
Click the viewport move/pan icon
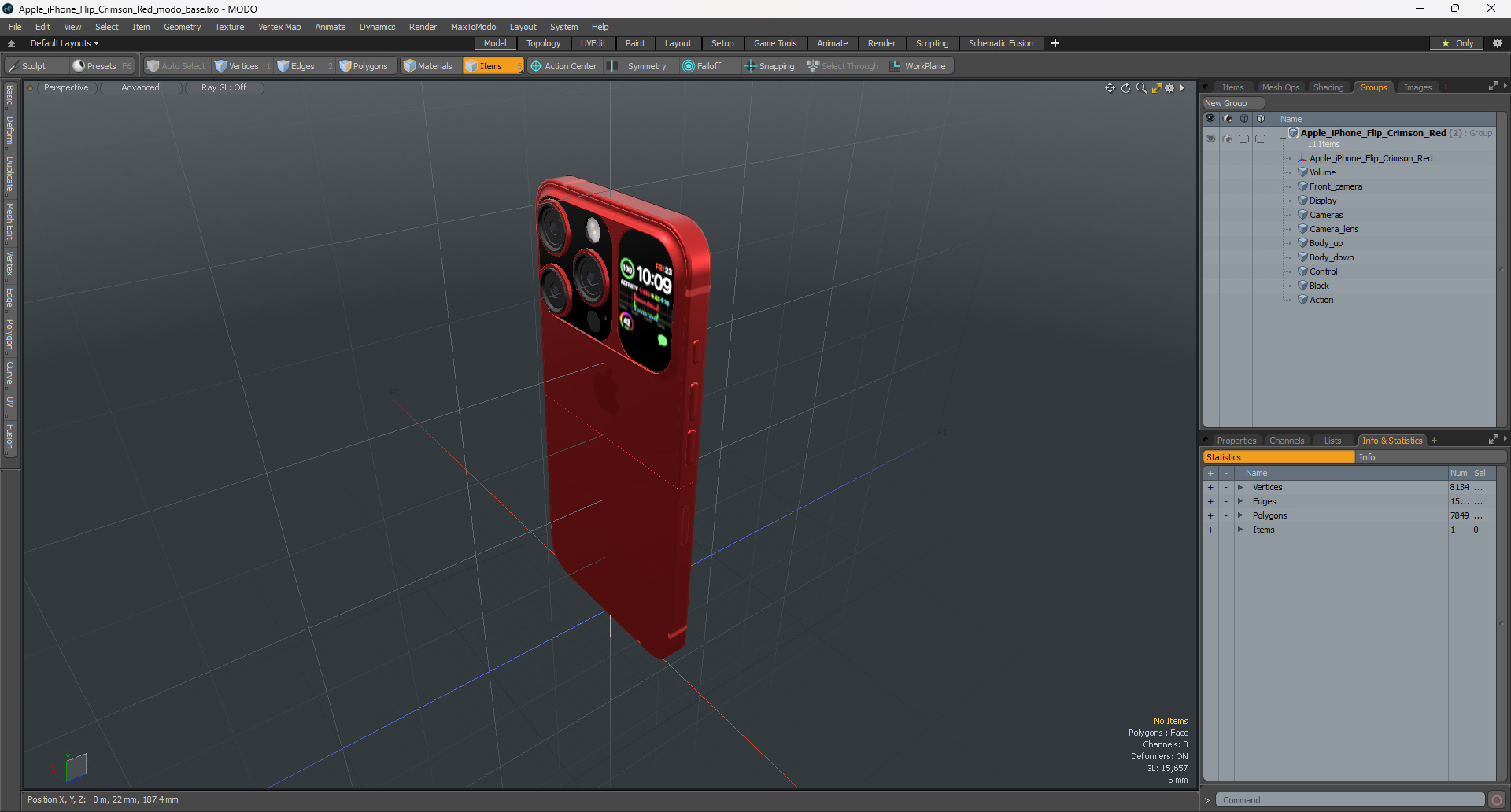coord(1110,88)
